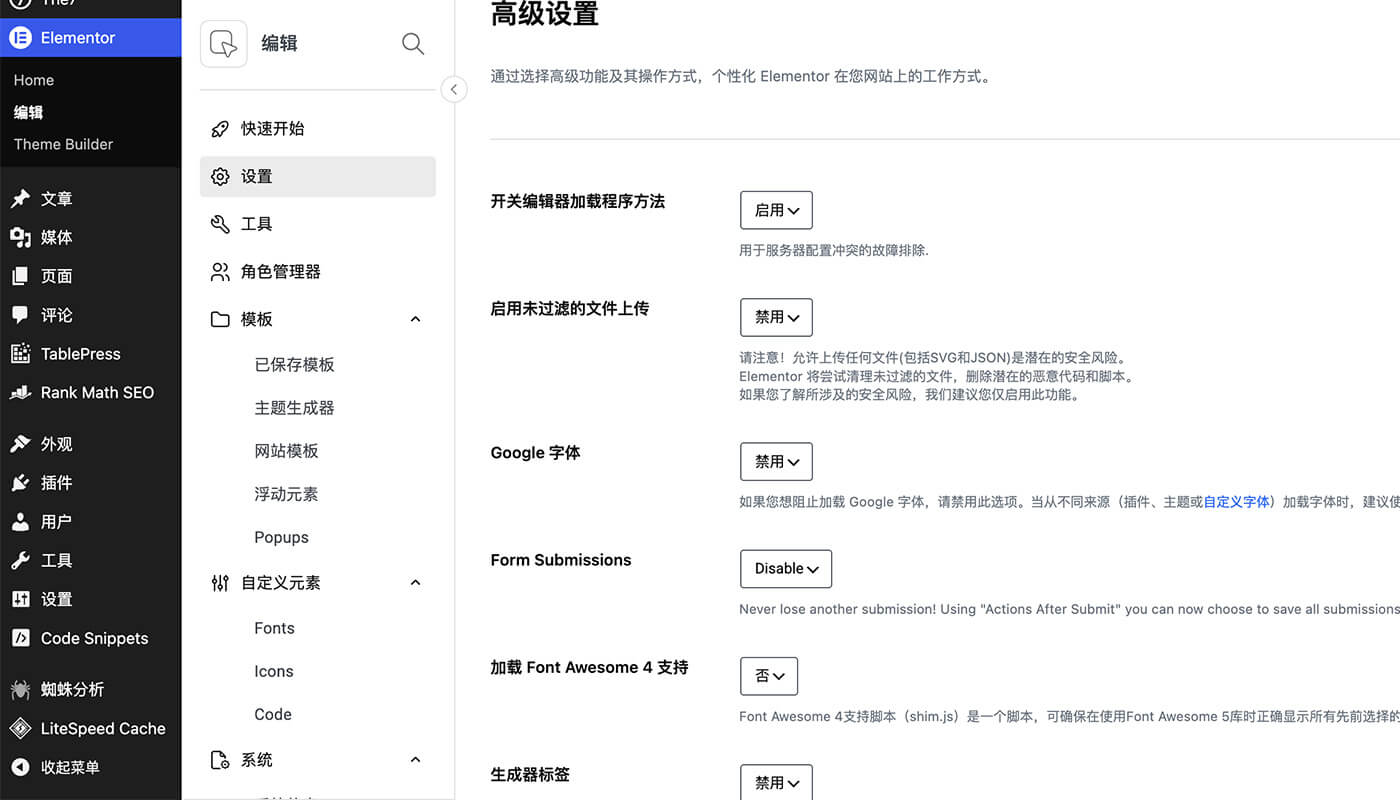Open the 加载 Font Awesome 4 支持 dropdown
The image size is (1400, 800).
coord(769,677)
